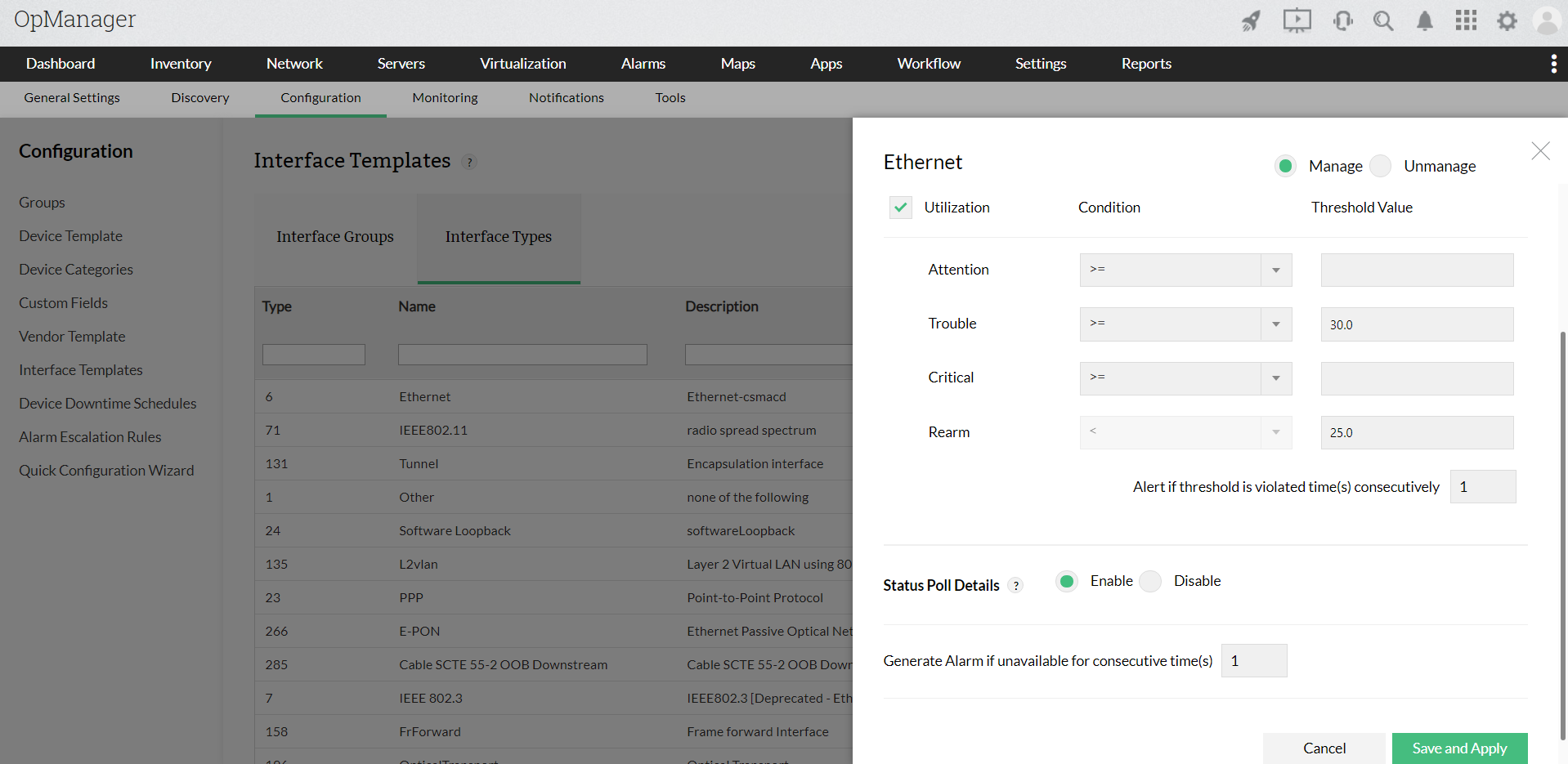This screenshot has height=764, width=1568.
Task: Select the Unmanage radio button
Action: click(x=1380, y=166)
